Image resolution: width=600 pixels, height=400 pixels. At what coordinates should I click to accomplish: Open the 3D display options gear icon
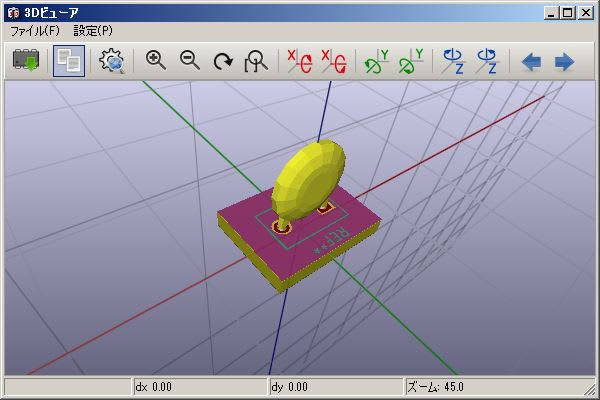point(112,61)
